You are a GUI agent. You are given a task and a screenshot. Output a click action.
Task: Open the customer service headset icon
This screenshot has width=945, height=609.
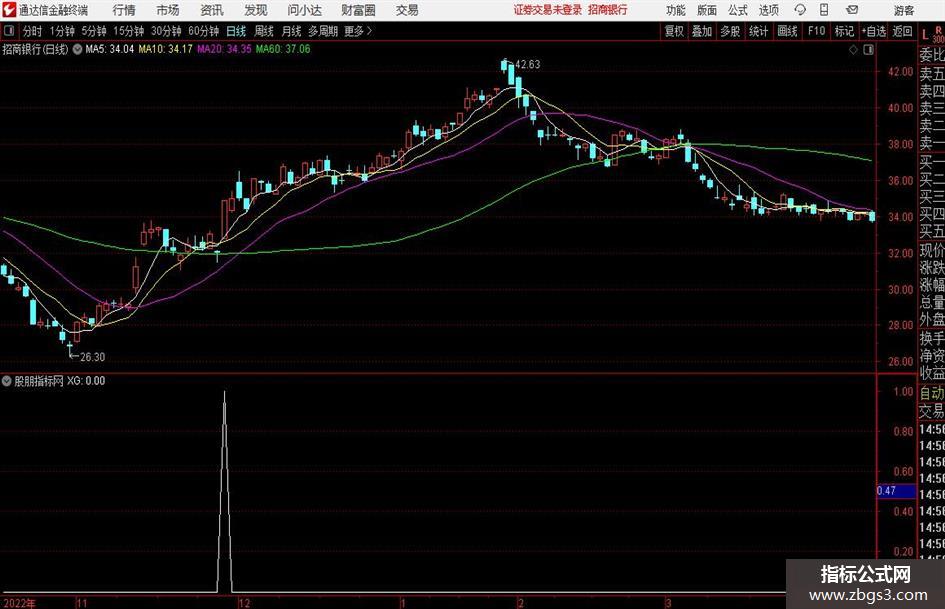(800, 10)
